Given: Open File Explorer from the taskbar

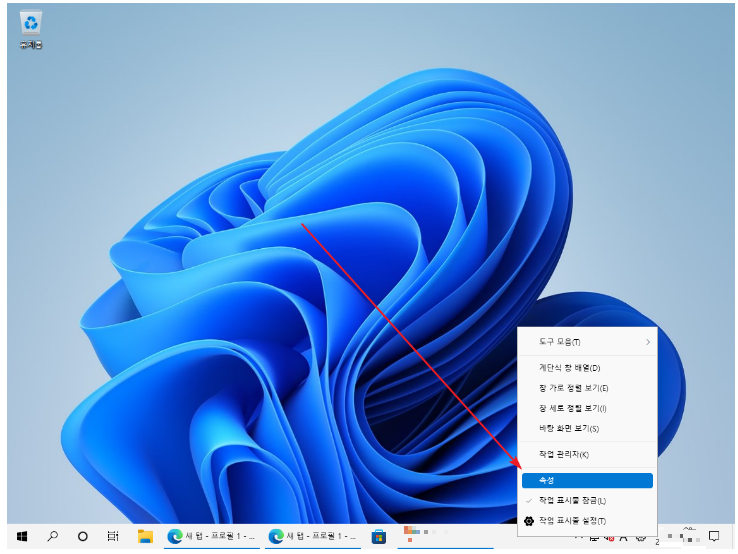Looking at the screenshot, I should [x=145, y=536].
